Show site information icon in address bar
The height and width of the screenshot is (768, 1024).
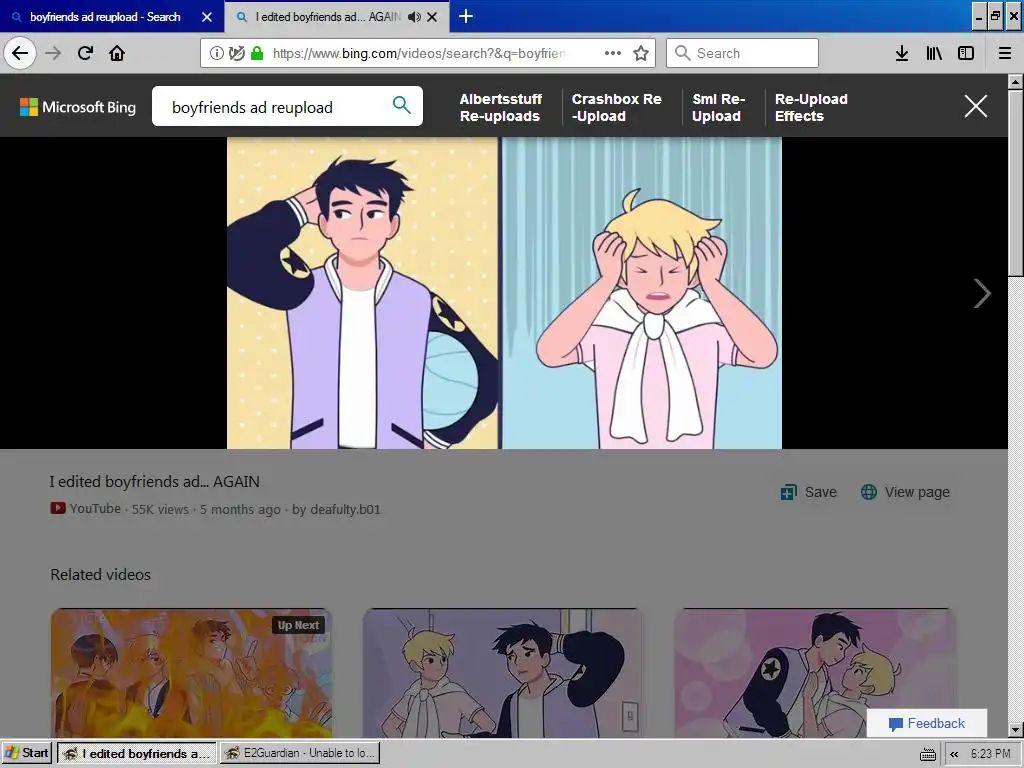(x=217, y=53)
